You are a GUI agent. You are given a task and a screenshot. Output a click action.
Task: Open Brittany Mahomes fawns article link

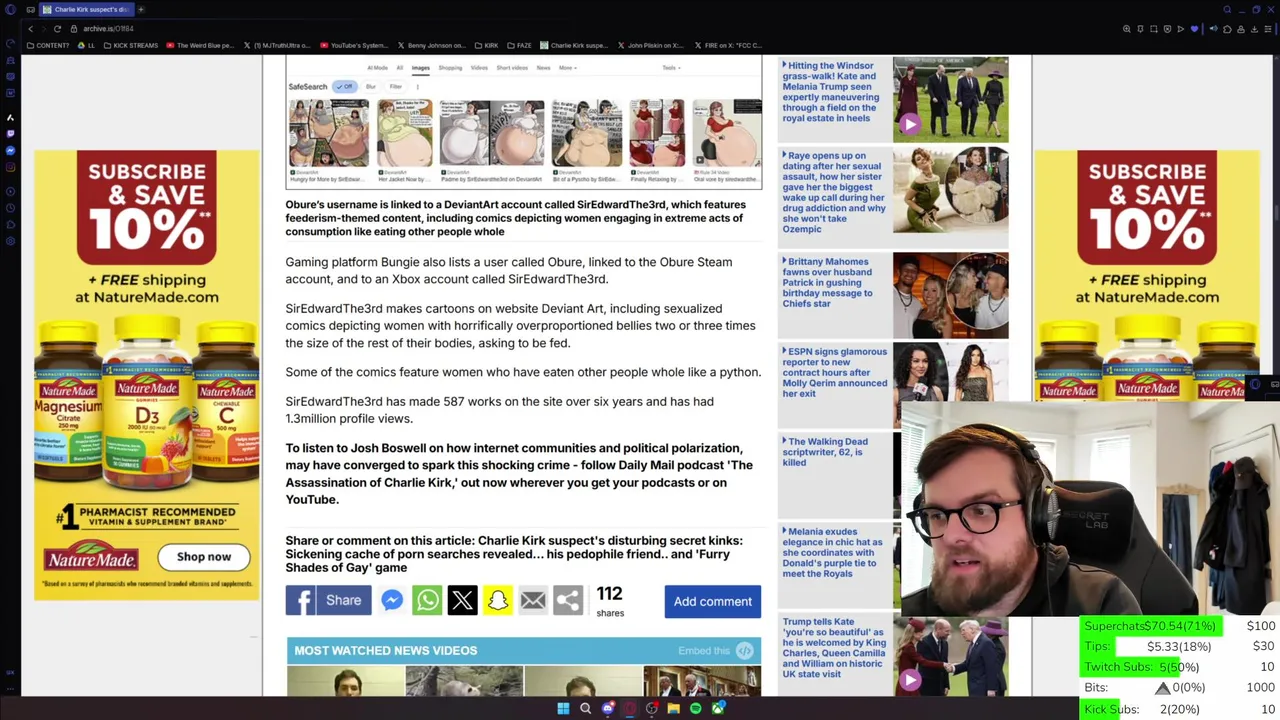coord(828,282)
